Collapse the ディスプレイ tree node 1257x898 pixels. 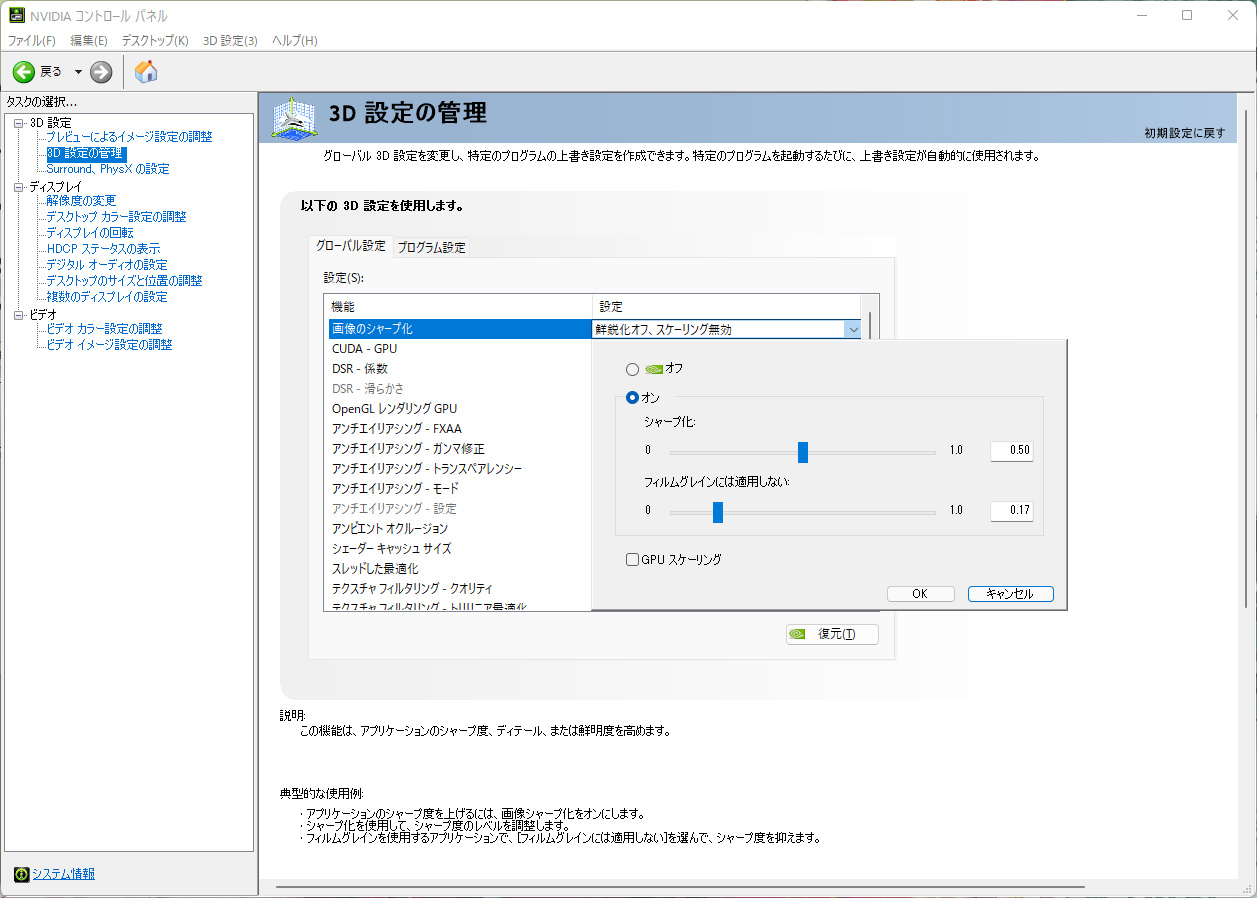[18, 187]
